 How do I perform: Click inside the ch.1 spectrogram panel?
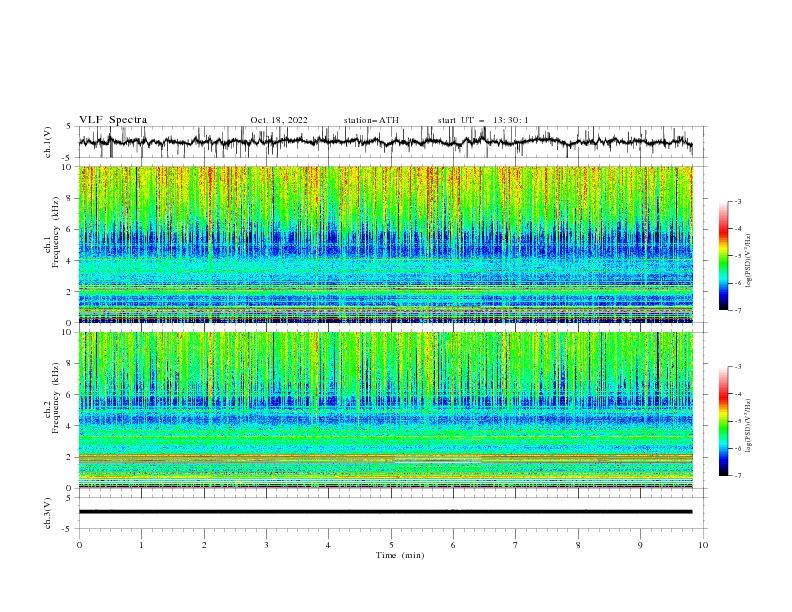[386, 244]
